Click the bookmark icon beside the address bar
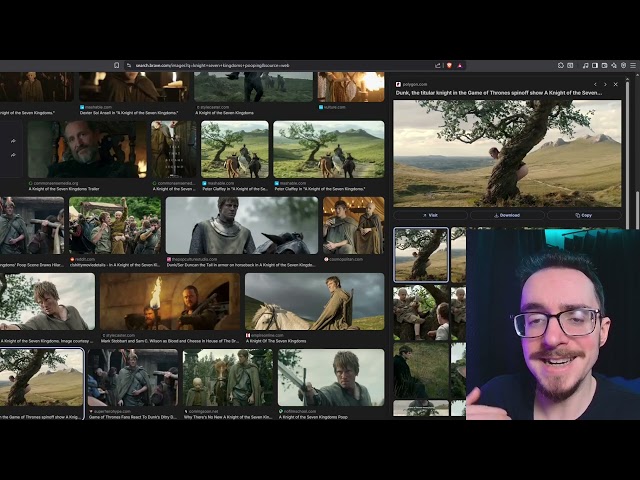 (116, 65)
